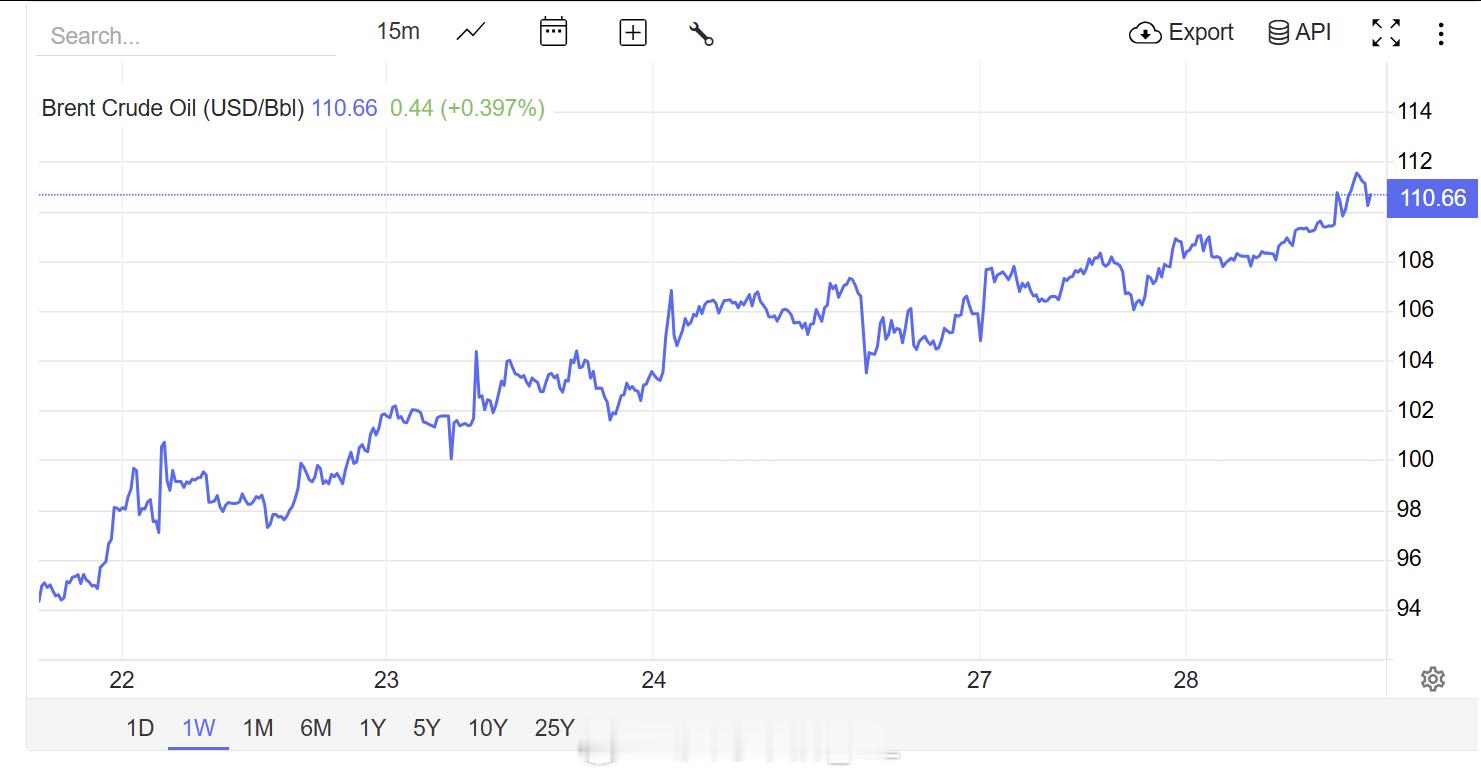
Task: Click the Brent Crude Oil (USD/Bbl) label
Action: click(173, 108)
